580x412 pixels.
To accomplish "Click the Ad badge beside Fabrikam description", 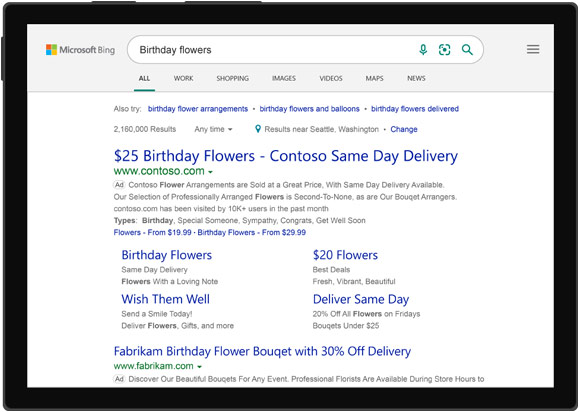I will 119,379.
